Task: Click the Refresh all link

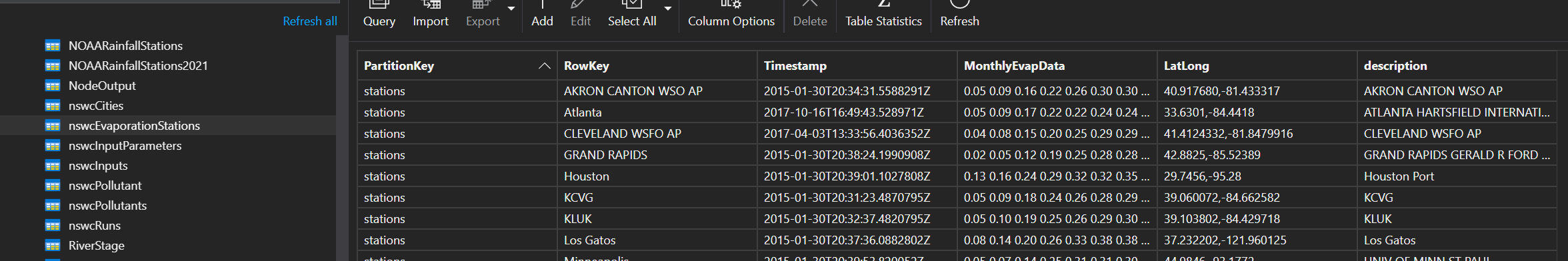Action: [310, 21]
